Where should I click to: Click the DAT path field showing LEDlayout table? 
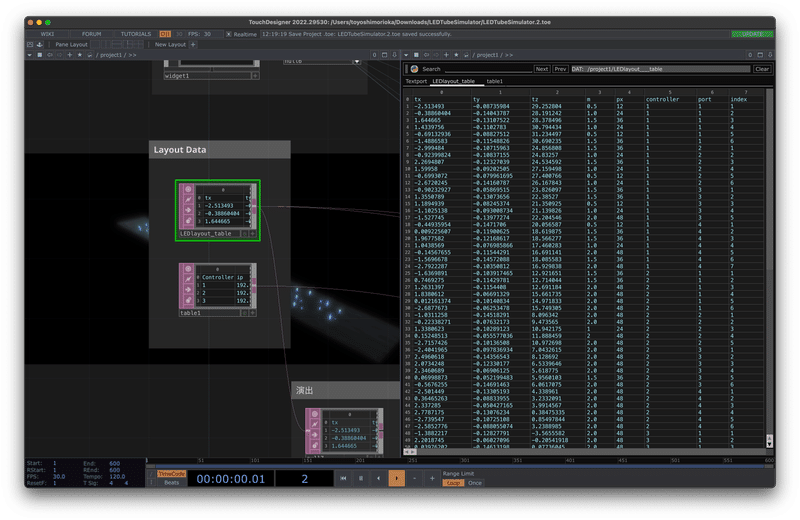[x=661, y=69]
